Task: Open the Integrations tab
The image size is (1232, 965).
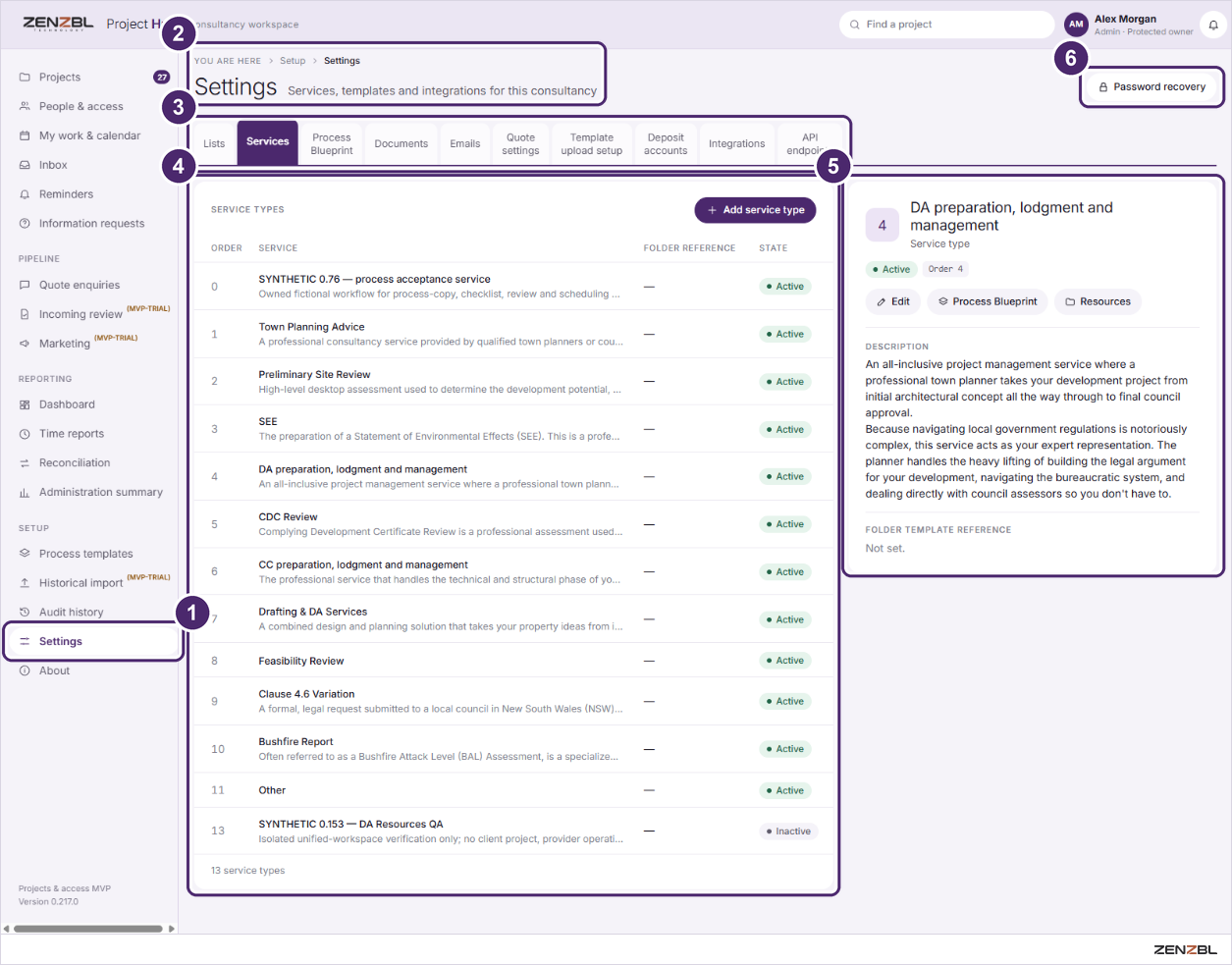Action: click(737, 143)
